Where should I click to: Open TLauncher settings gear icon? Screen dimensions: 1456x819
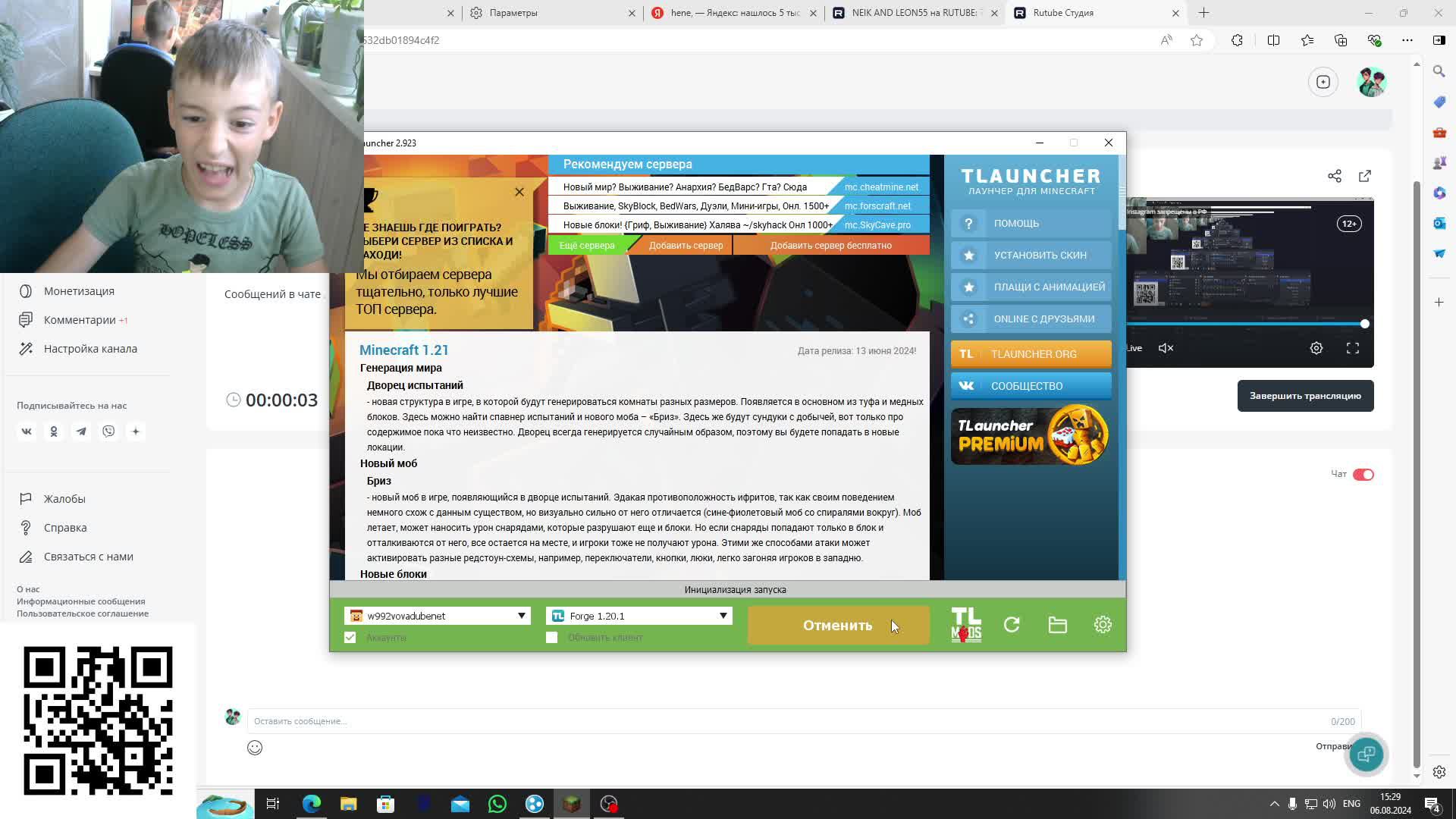(x=1103, y=625)
